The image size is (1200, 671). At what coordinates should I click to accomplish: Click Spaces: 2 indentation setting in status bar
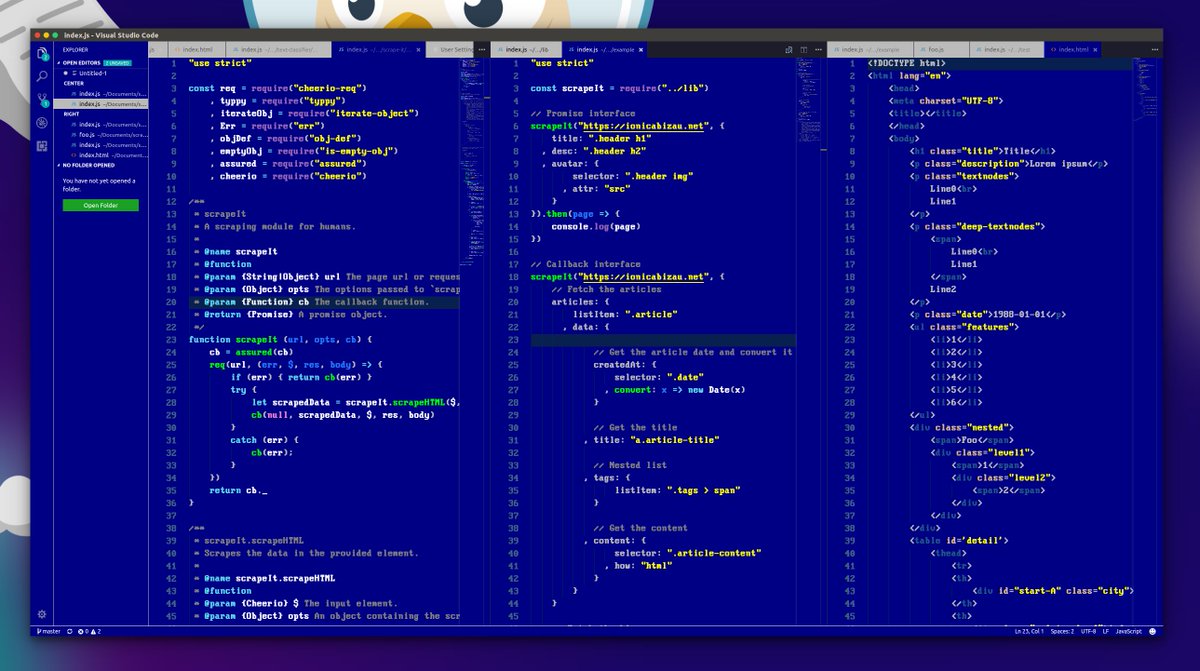click(x=1062, y=631)
